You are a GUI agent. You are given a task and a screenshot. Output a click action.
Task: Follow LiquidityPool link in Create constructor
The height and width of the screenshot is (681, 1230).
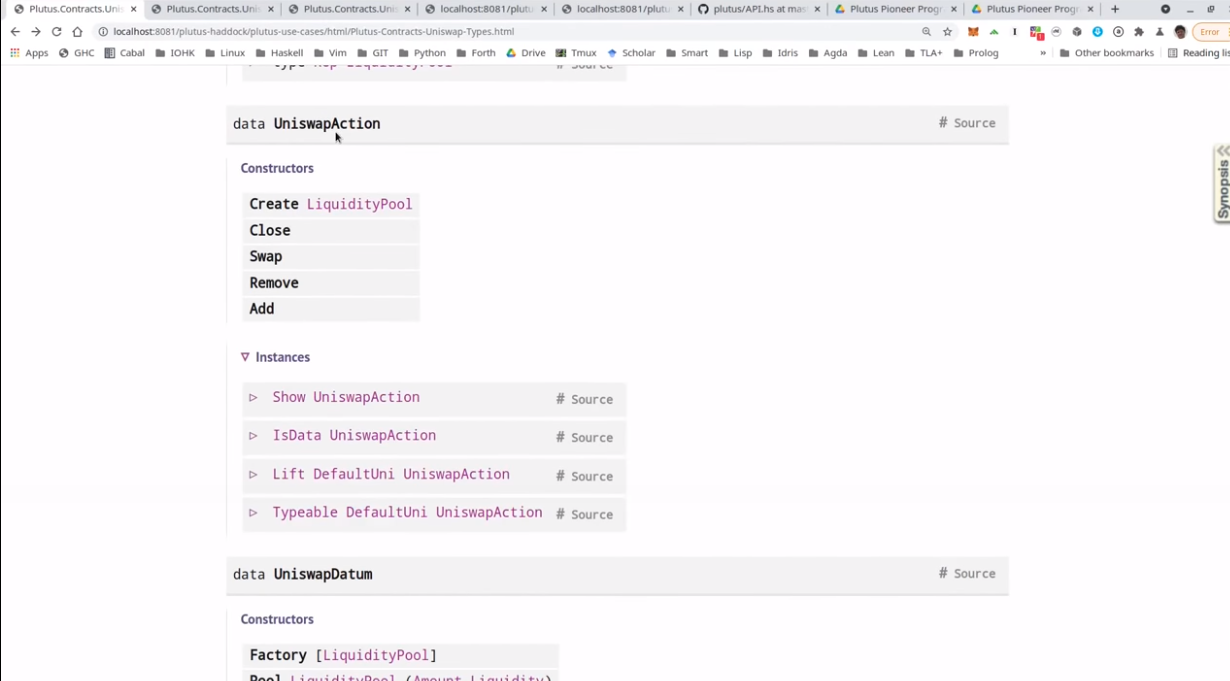[x=359, y=204]
